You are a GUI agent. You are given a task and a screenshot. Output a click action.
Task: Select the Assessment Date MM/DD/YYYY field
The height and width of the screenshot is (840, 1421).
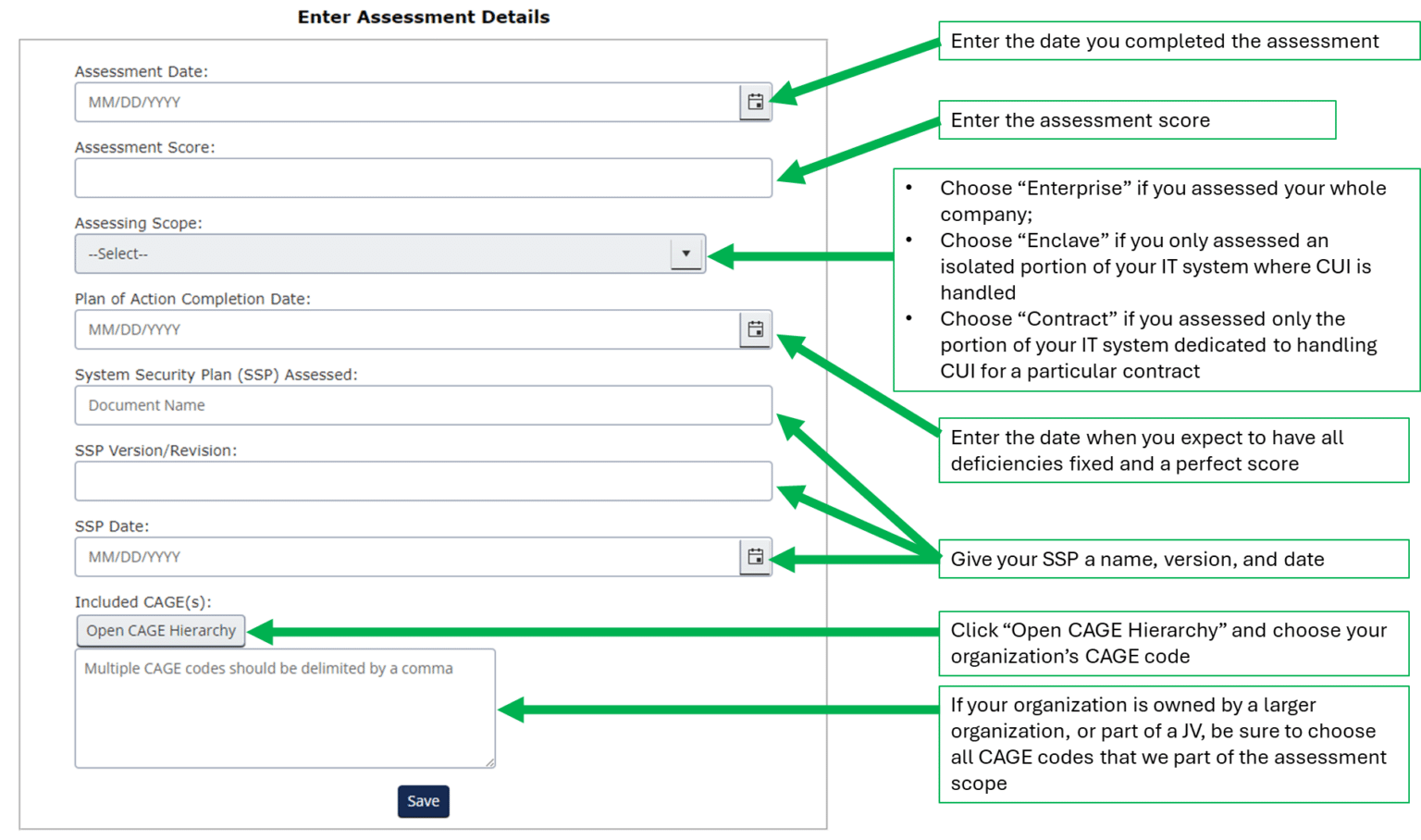click(x=370, y=102)
